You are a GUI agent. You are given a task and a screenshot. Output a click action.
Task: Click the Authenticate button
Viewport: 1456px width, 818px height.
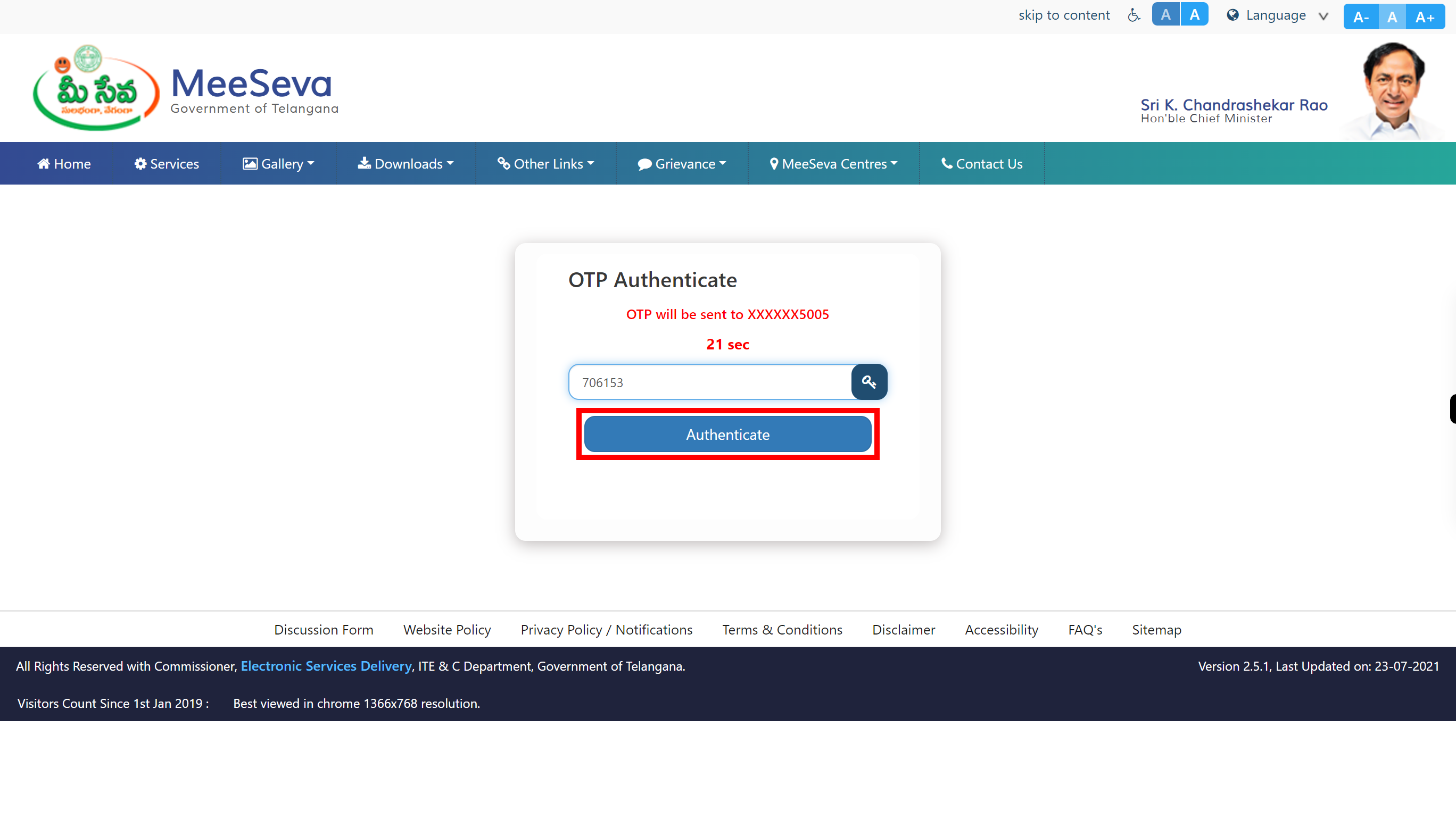coord(727,435)
